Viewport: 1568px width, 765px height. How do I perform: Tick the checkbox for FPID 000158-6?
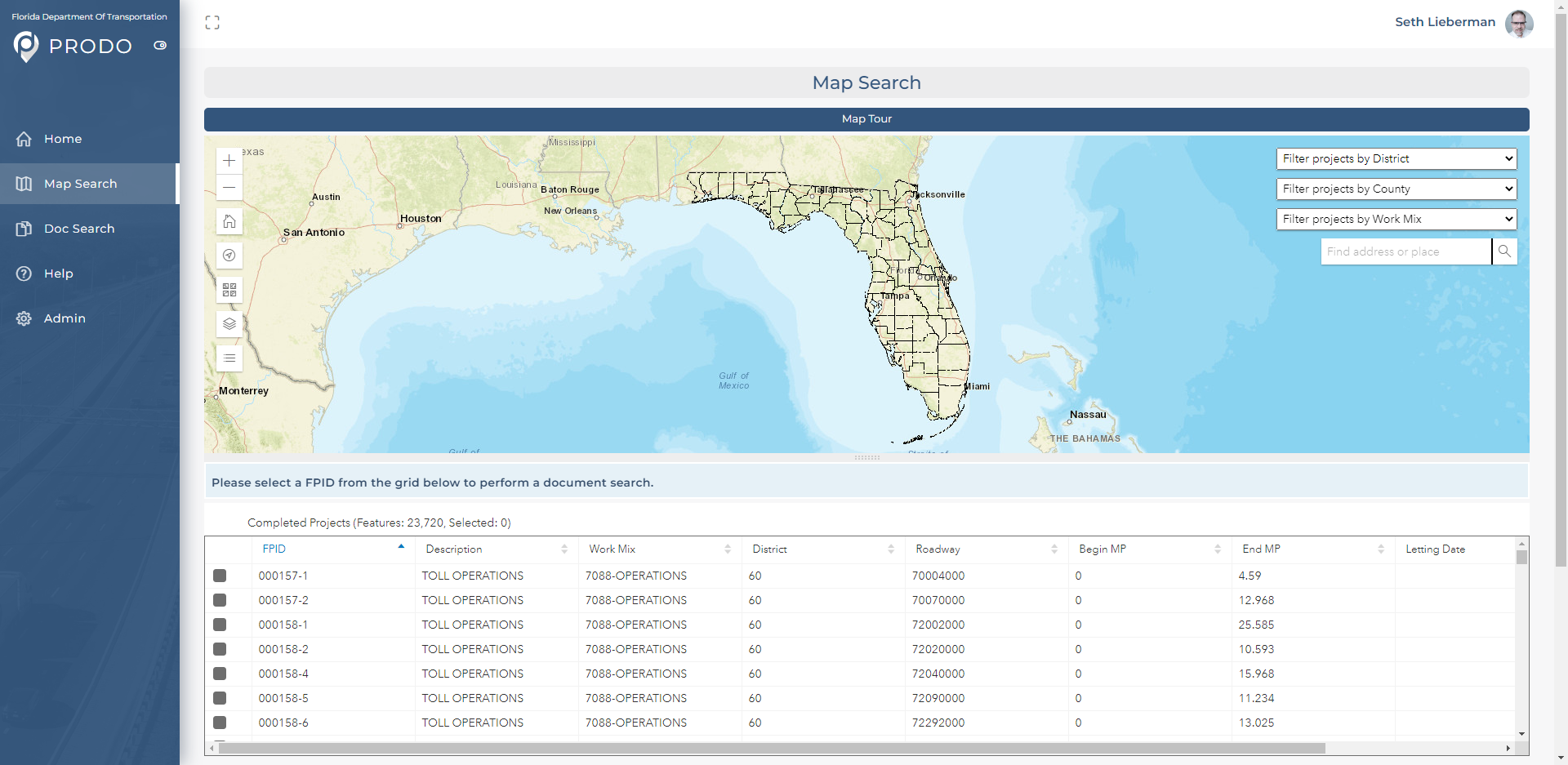coord(220,723)
